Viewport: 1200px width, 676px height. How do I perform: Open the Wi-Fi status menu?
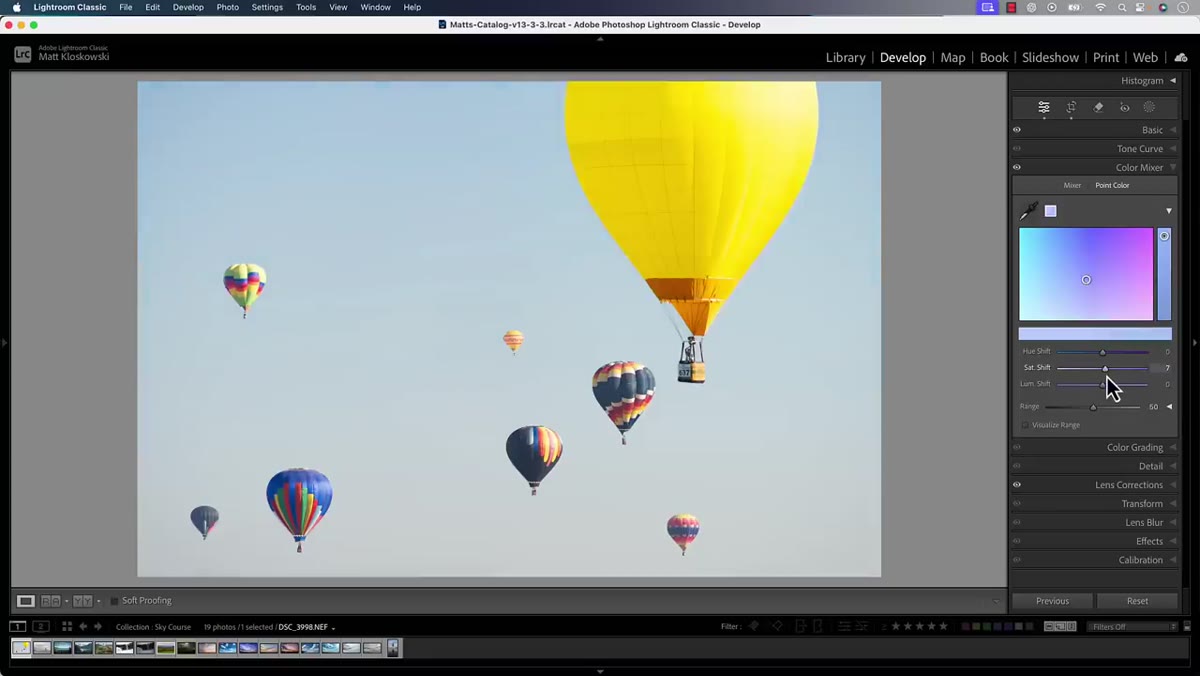(x=1101, y=8)
